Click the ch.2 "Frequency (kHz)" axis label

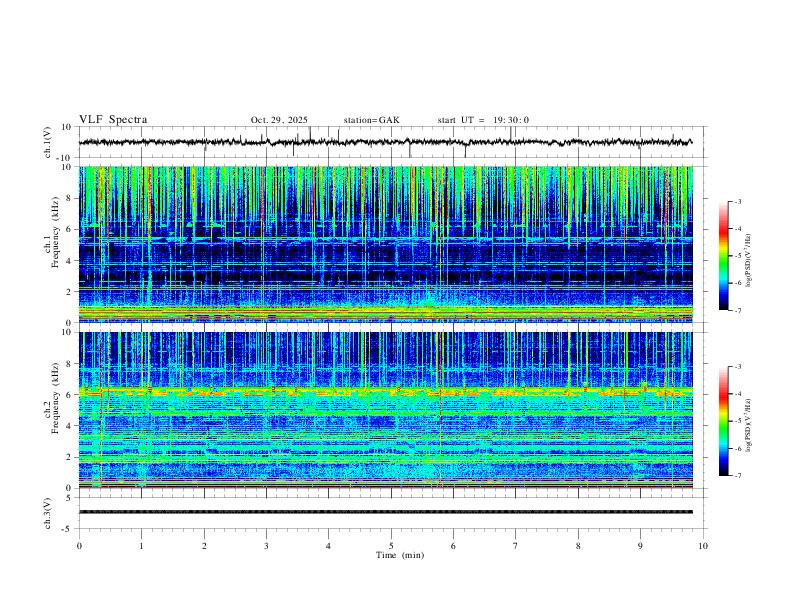click(x=55, y=398)
